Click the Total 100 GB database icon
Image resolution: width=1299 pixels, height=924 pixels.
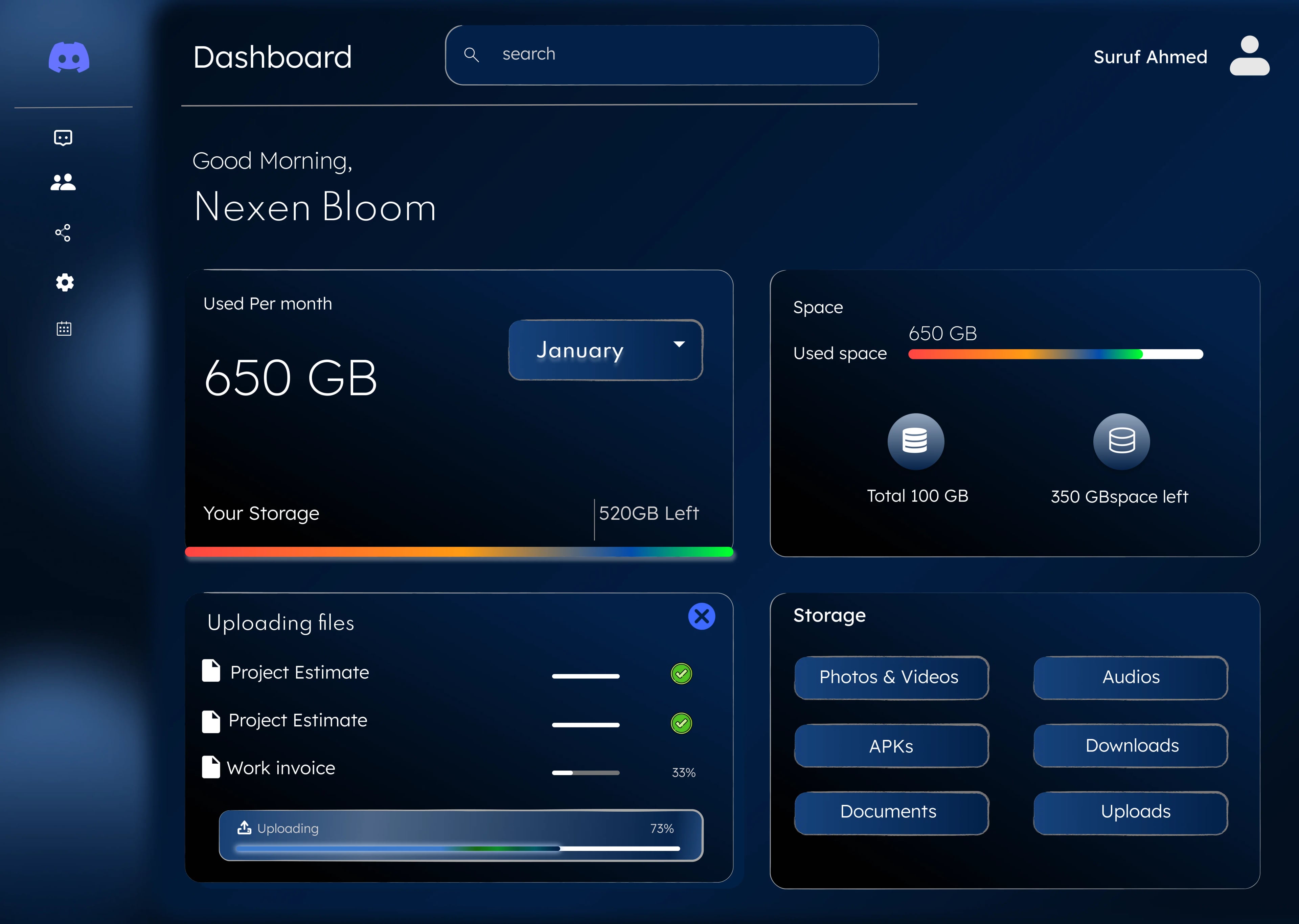[916, 441]
